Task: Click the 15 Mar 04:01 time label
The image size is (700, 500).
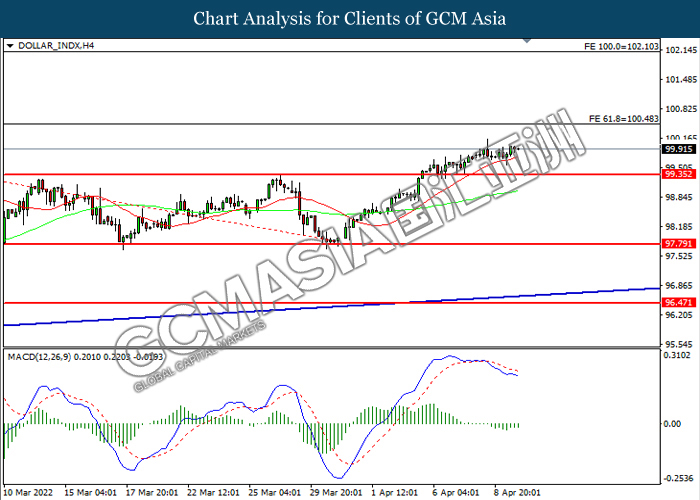Action: [90, 493]
